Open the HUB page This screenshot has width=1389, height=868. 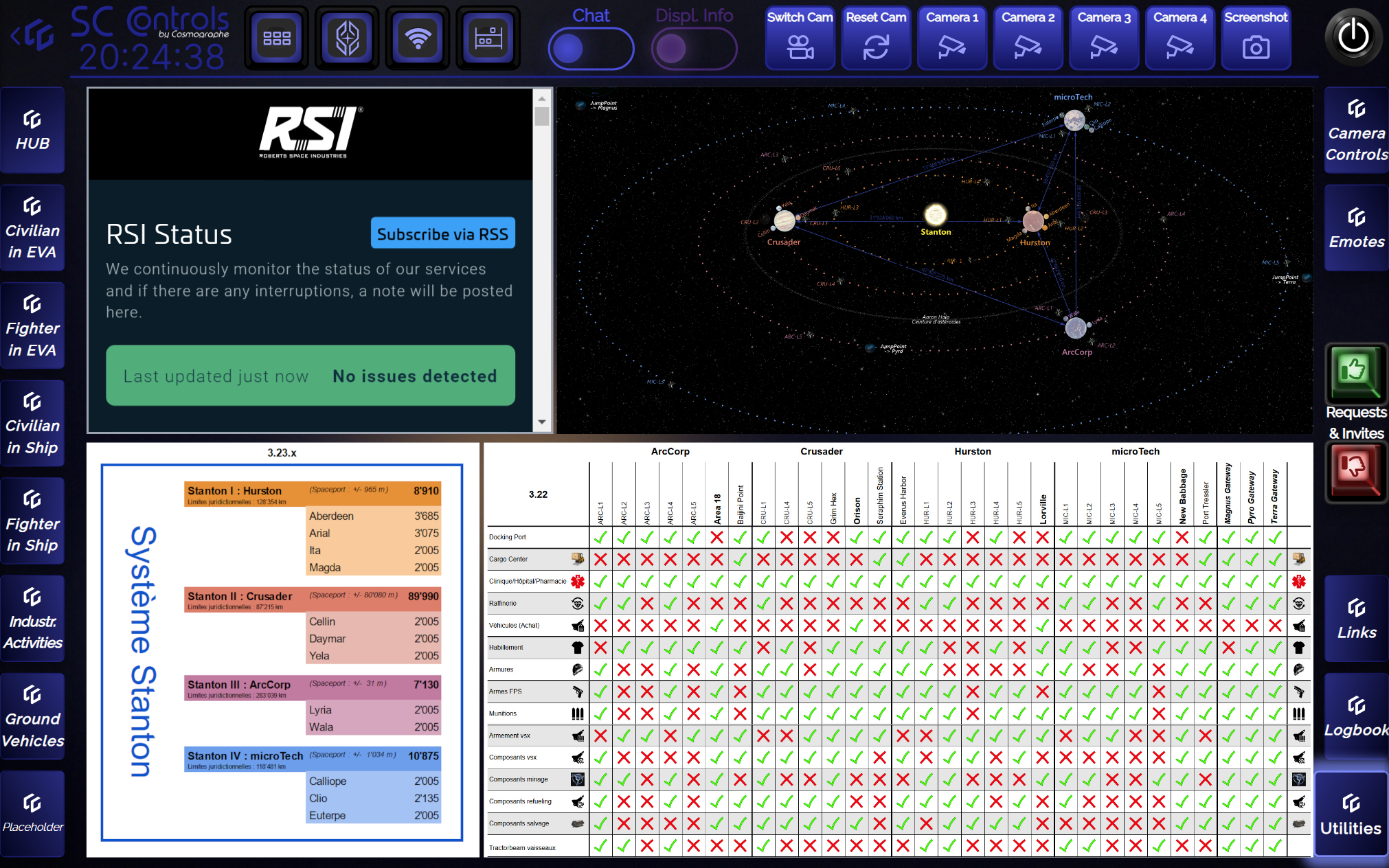32,130
